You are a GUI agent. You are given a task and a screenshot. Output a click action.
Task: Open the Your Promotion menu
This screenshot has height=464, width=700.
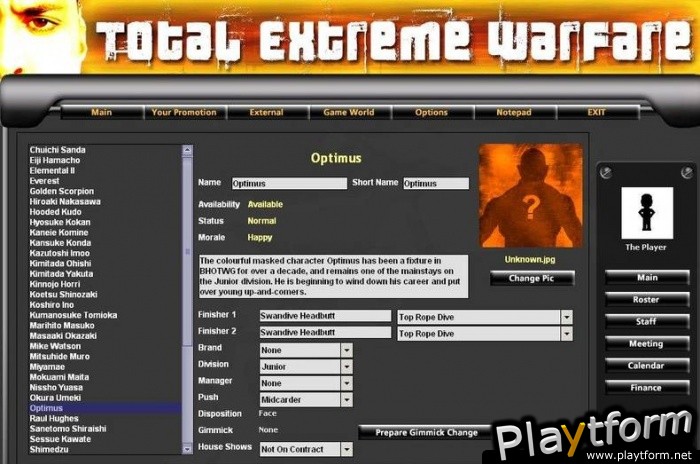(x=184, y=112)
